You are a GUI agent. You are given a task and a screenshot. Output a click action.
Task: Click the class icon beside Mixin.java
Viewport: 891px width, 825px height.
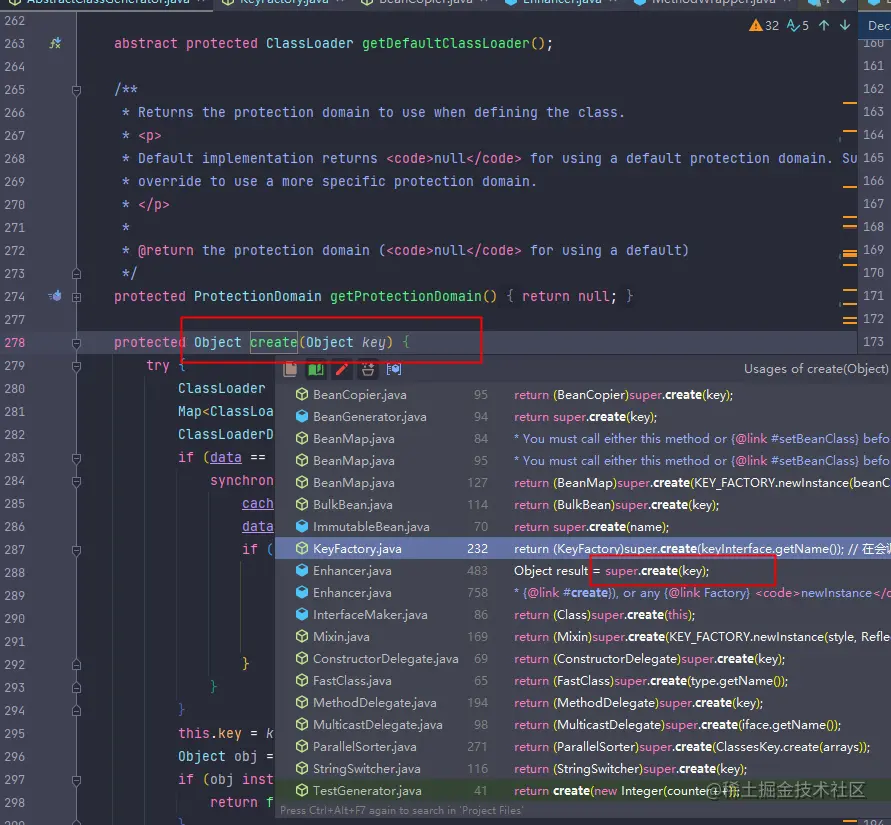302,636
